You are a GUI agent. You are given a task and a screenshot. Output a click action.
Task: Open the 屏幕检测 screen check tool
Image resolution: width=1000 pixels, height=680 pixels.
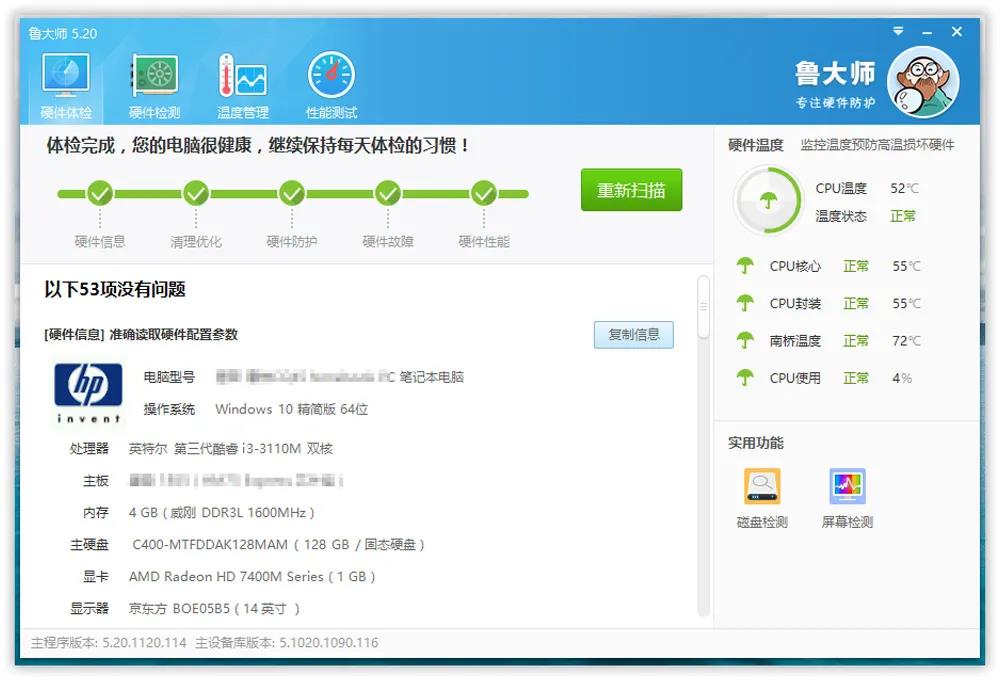[x=847, y=498]
